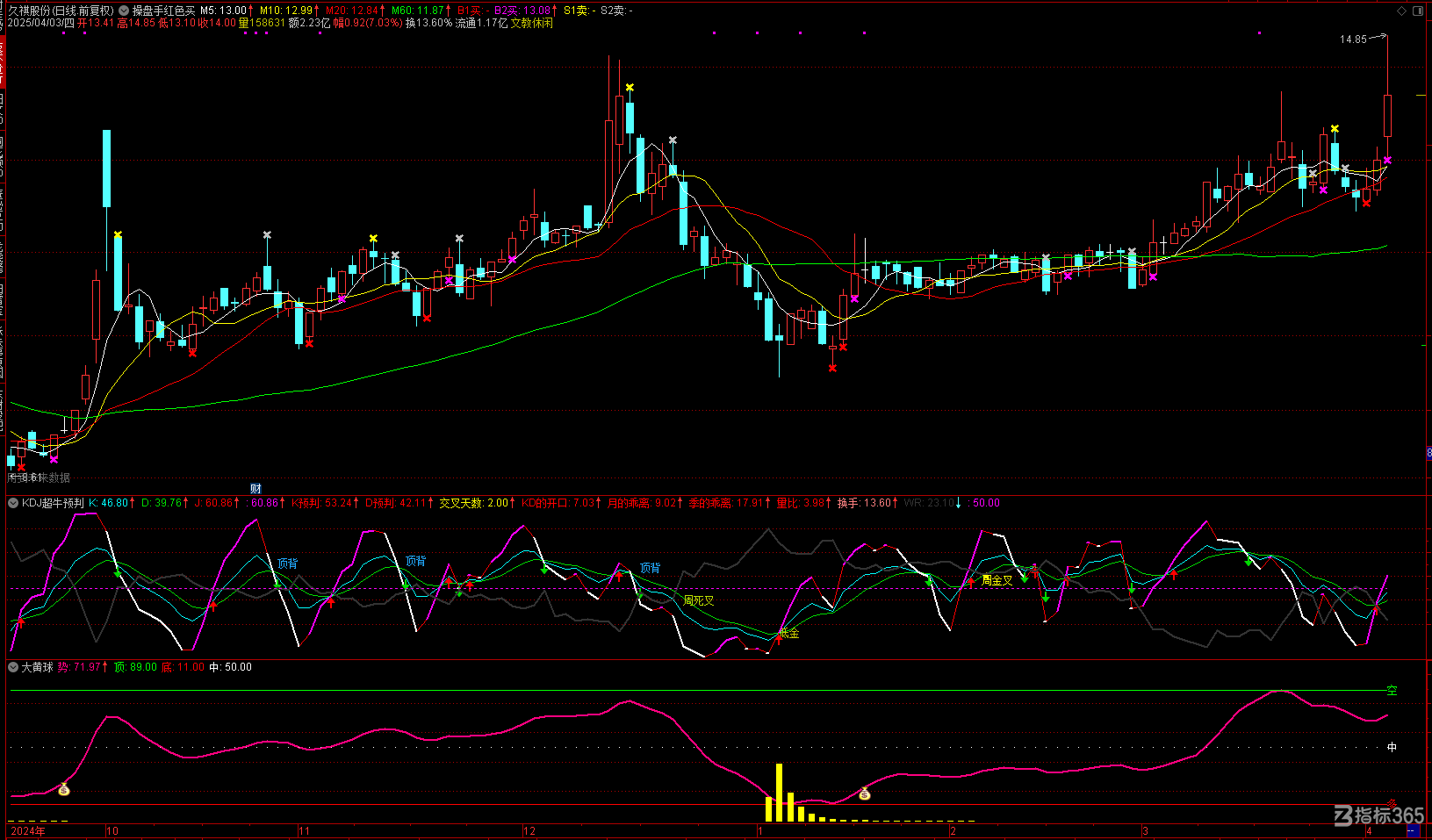This screenshot has height=840, width=1432.
Task: Click the B2买: 13.08 value
Action: tap(522, 11)
